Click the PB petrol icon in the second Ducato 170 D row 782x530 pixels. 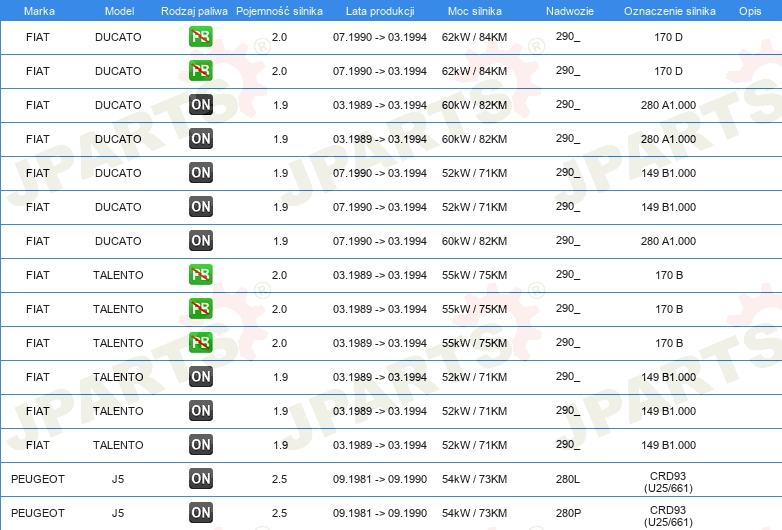(x=200, y=71)
